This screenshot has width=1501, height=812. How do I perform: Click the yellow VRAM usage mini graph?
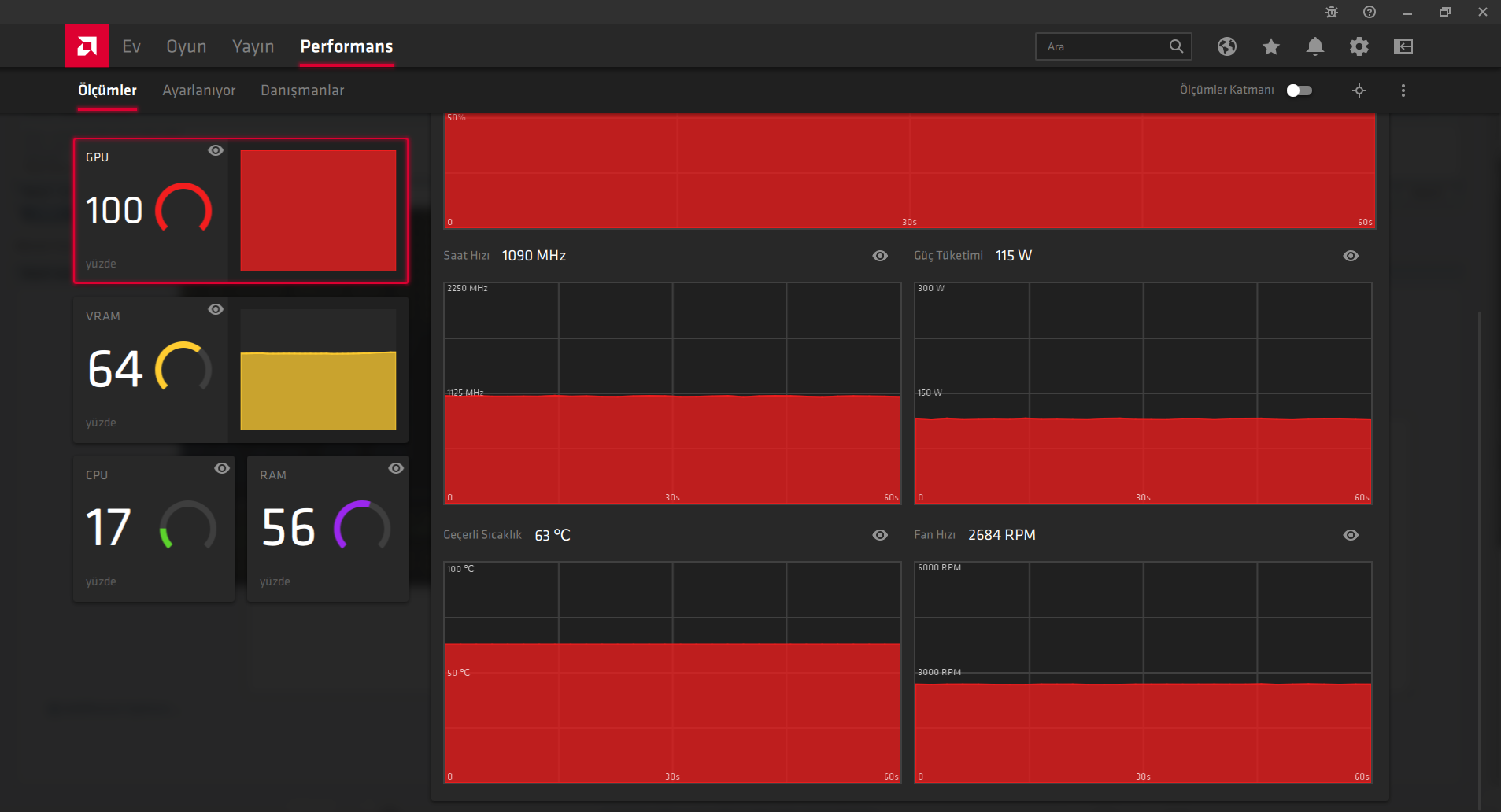pos(318,370)
